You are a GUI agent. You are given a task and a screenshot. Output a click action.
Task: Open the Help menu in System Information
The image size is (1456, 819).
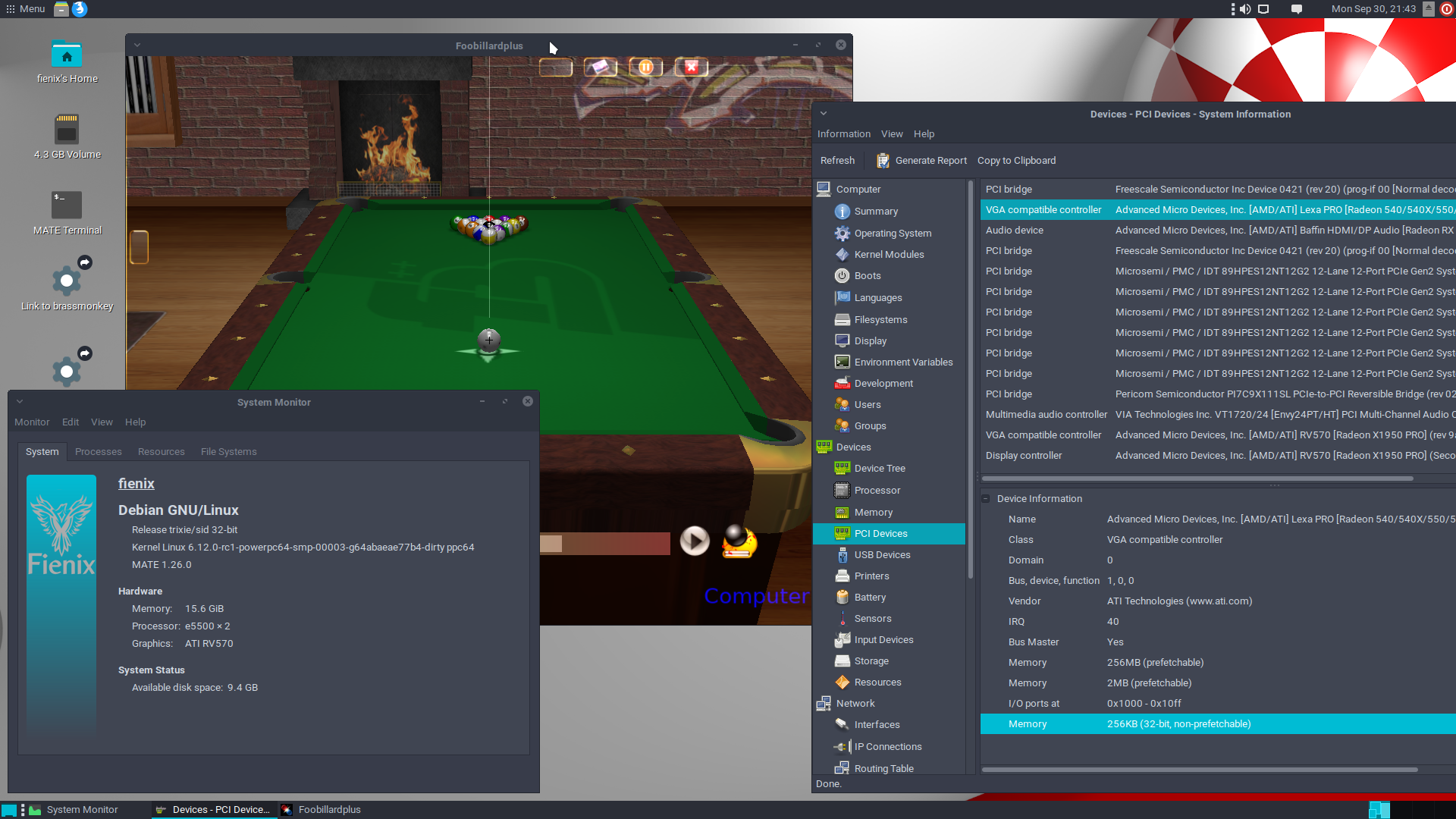point(924,134)
